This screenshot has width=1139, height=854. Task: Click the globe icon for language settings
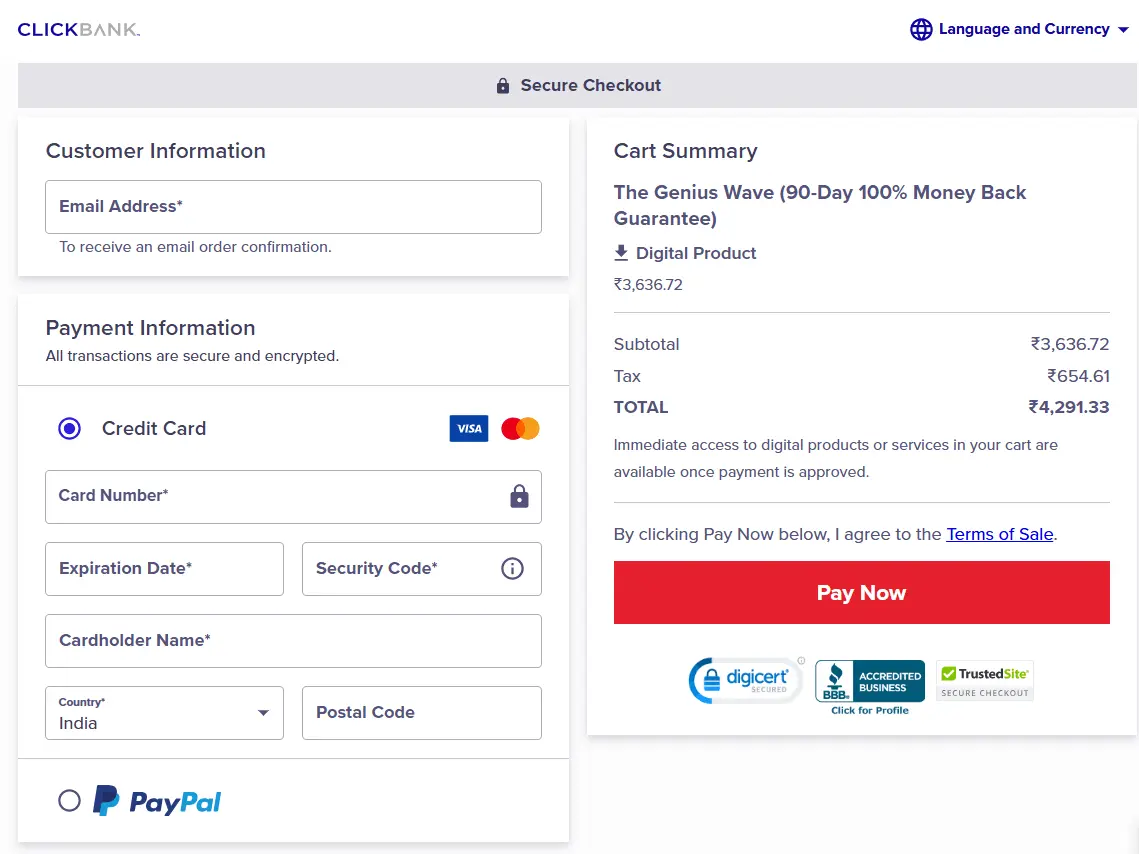point(921,30)
